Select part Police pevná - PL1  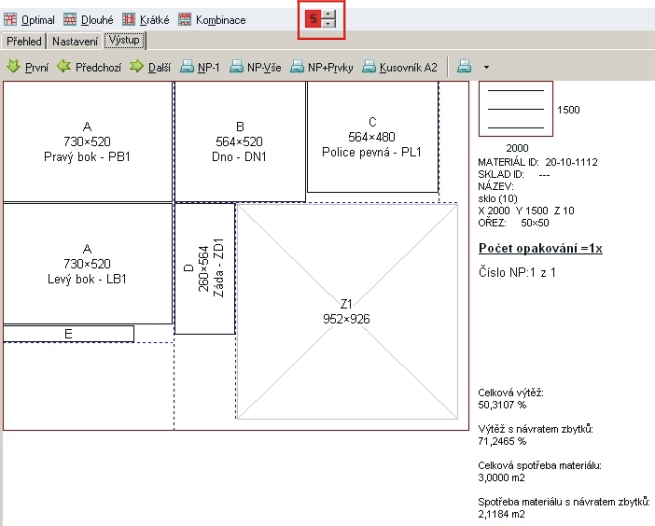click(x=372, y=137)
